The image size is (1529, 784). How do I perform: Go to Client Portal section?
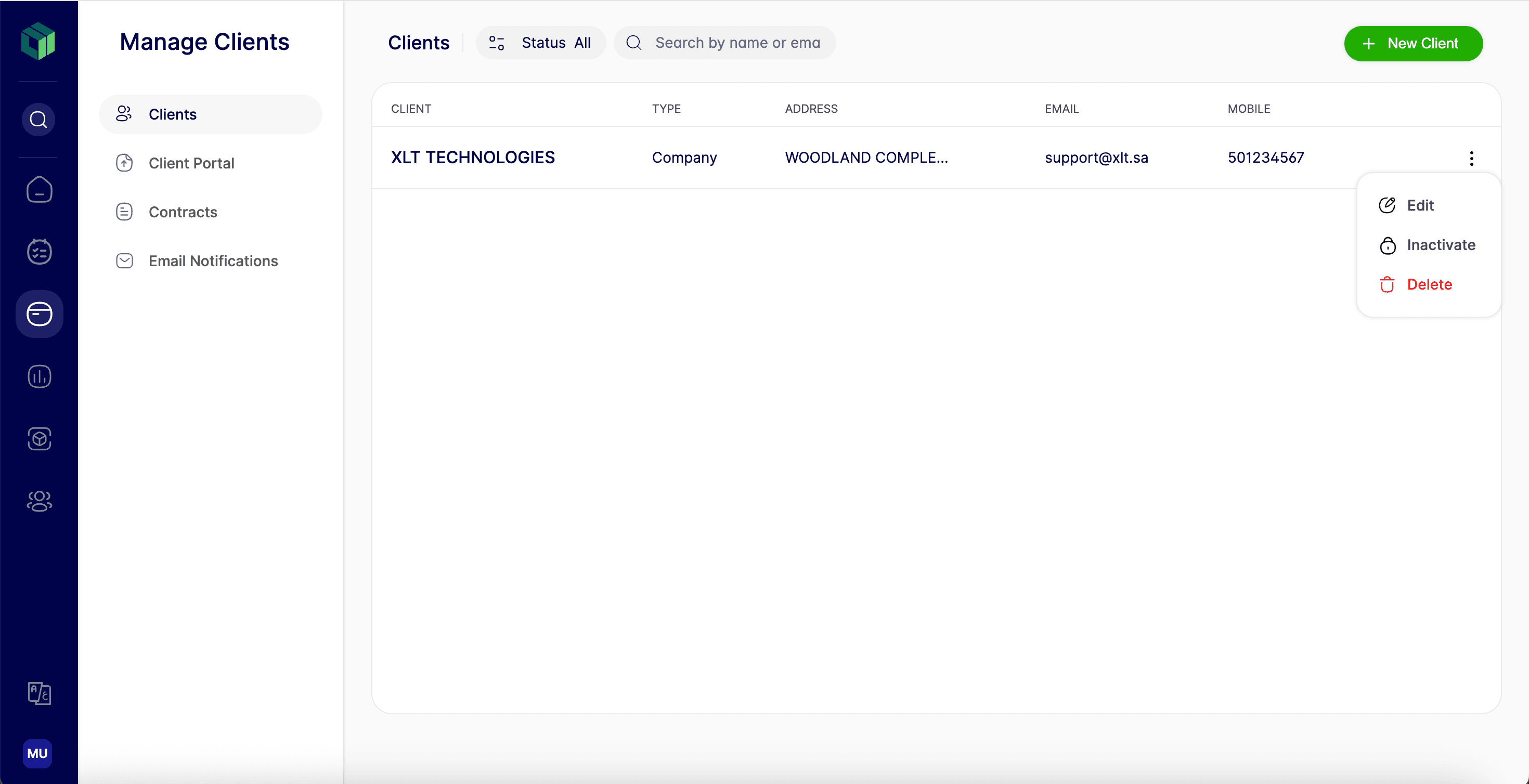click(191, 163)
